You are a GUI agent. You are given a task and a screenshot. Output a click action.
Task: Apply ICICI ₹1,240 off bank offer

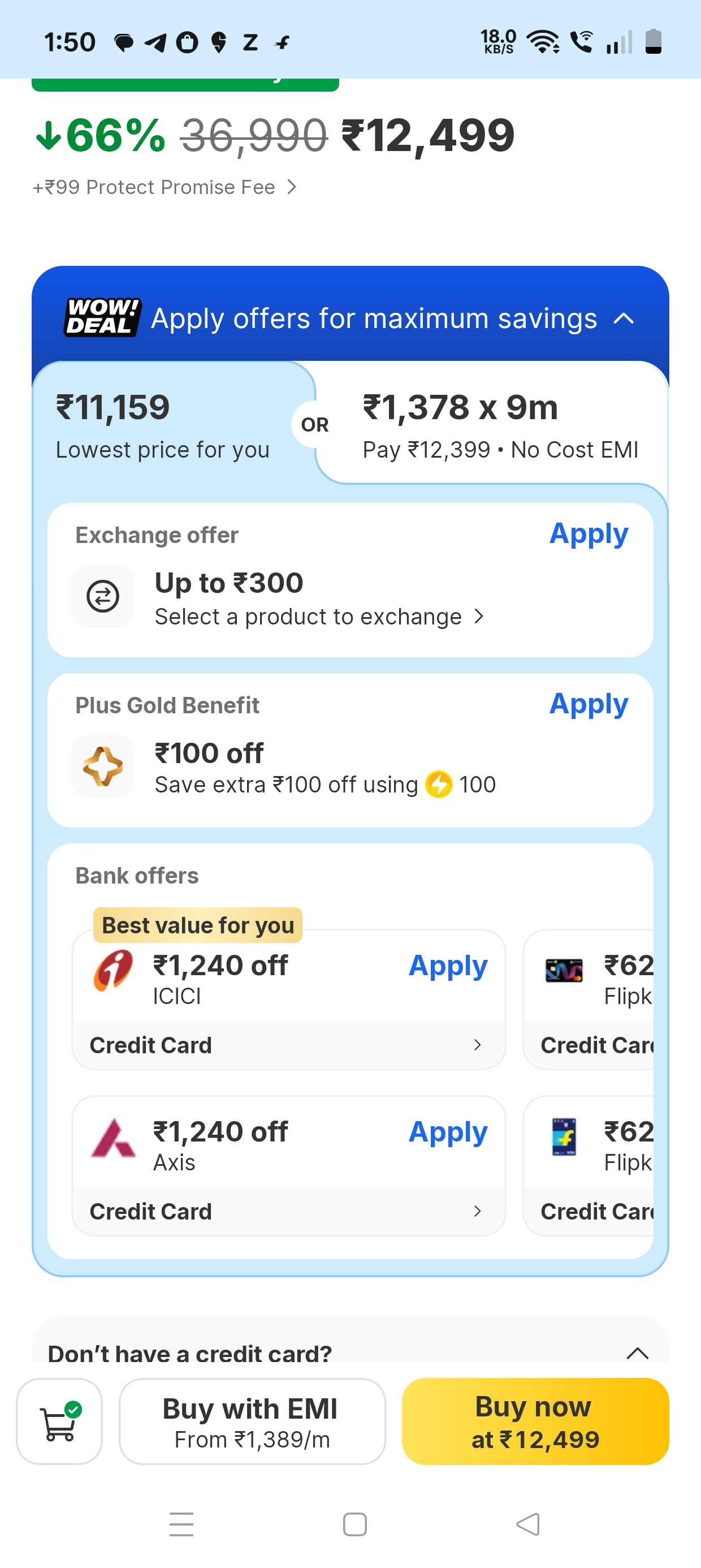click(x=448, y=966)
